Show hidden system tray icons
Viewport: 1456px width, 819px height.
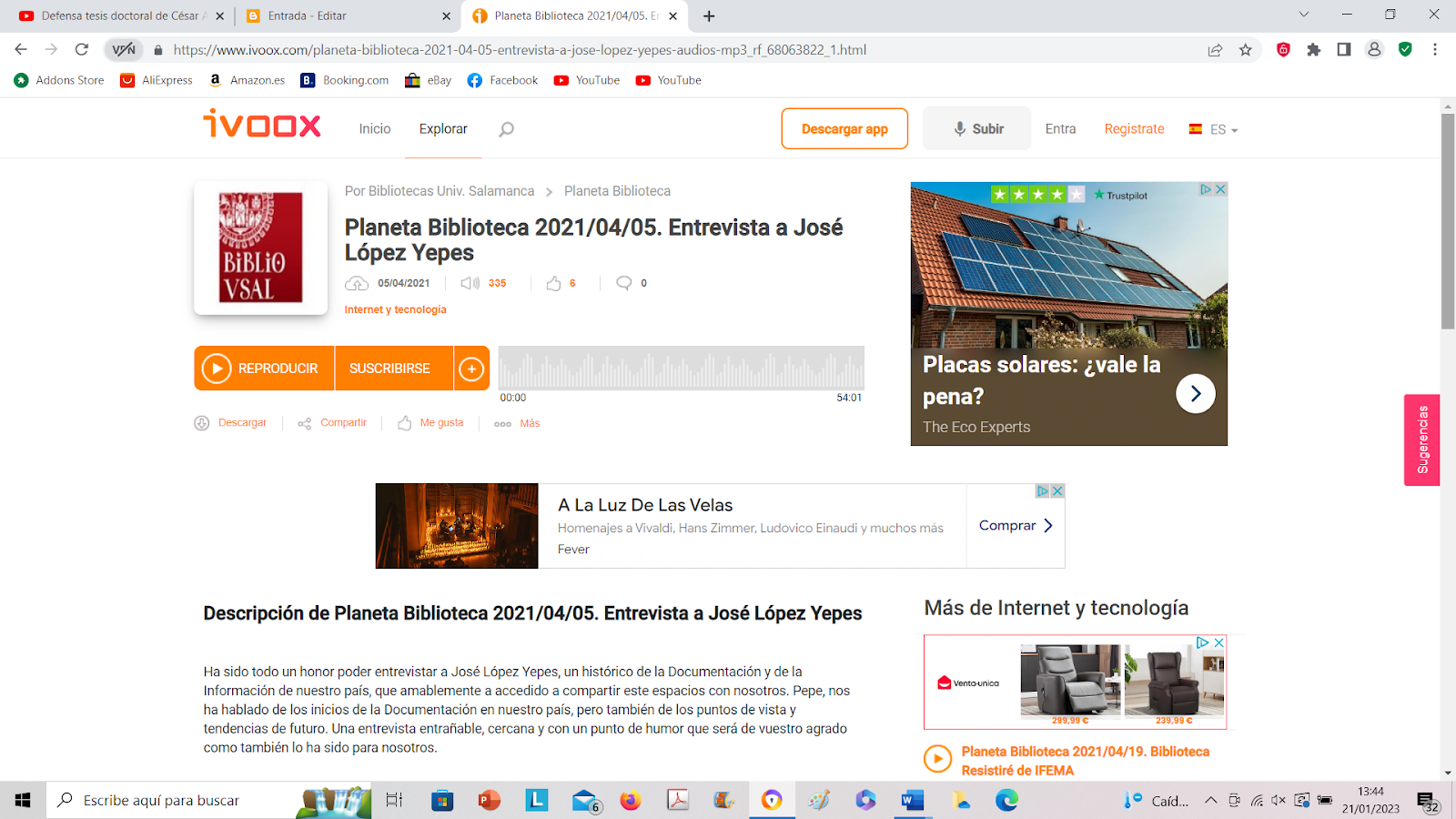tap(1210, 801)
